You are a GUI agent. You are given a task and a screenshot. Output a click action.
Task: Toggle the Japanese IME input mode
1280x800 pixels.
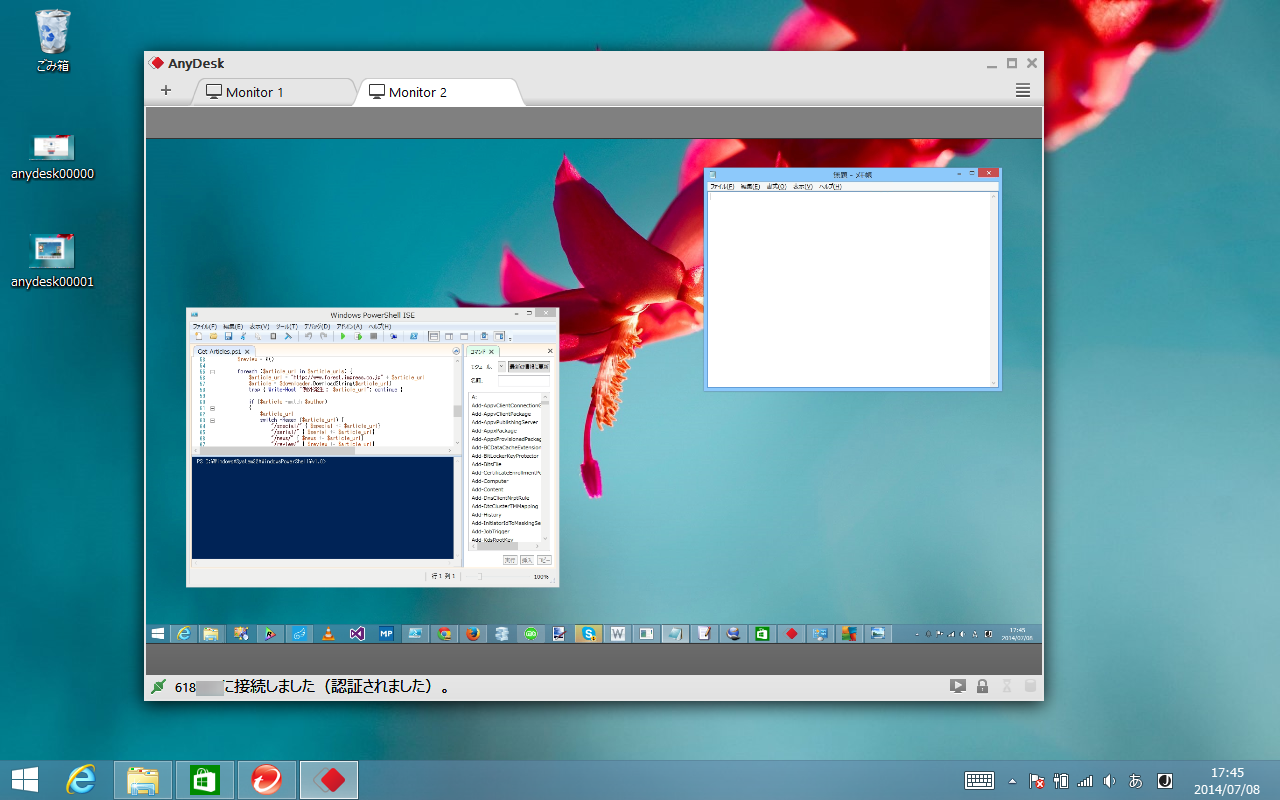tap(1136, 780)
